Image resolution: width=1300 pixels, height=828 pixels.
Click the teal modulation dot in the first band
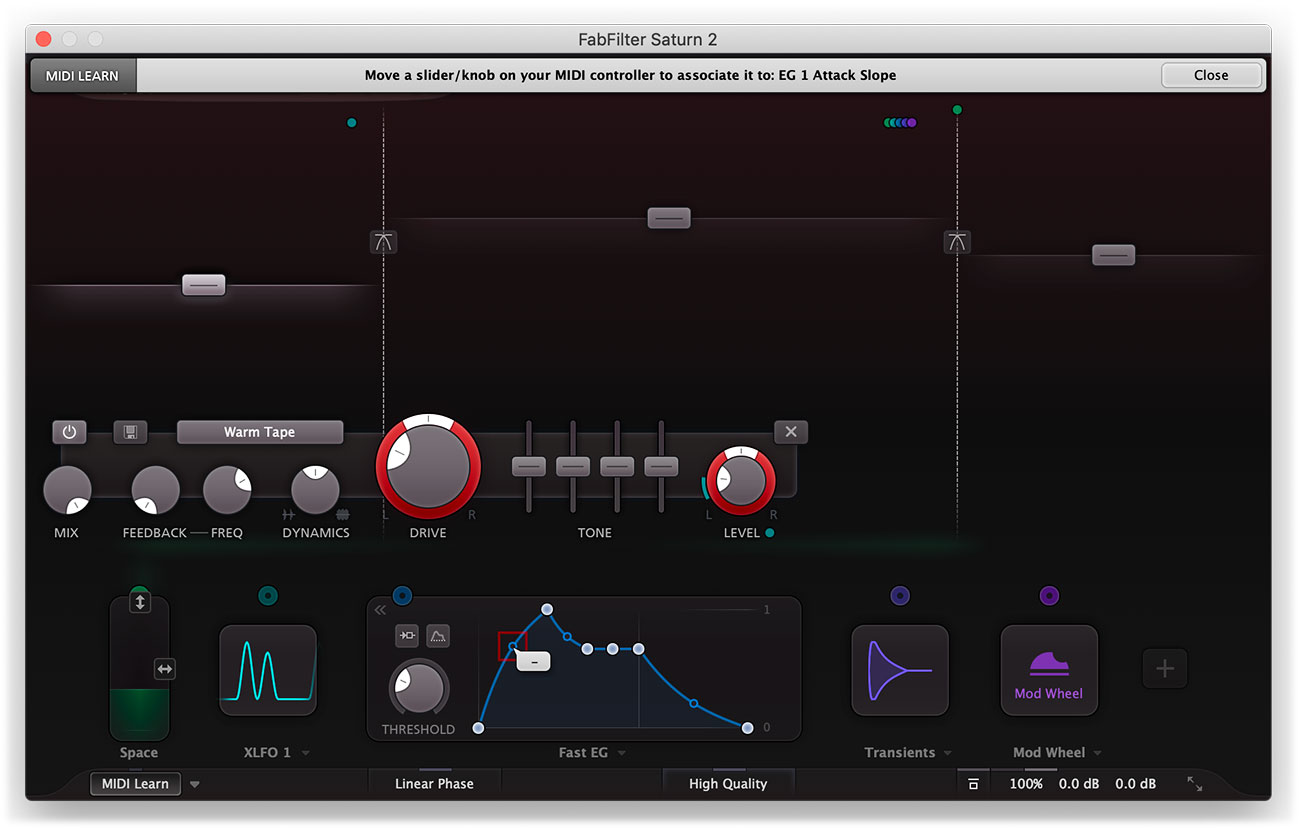[352, 123]
